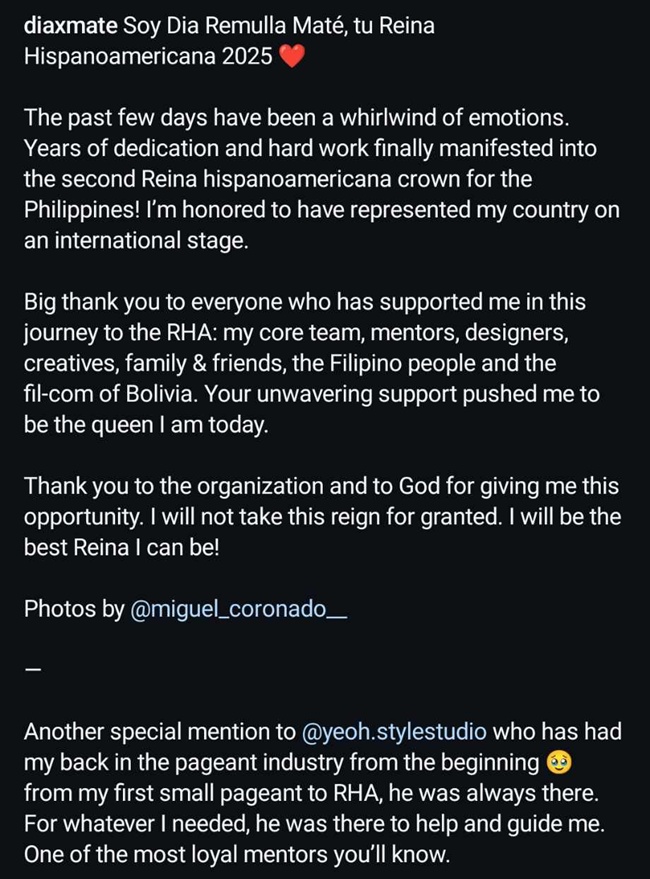The height and width of the screenshot is (879, 650).
Task: Click the red heart emoji
Action: pyautogui.click(x=289, y=57)
